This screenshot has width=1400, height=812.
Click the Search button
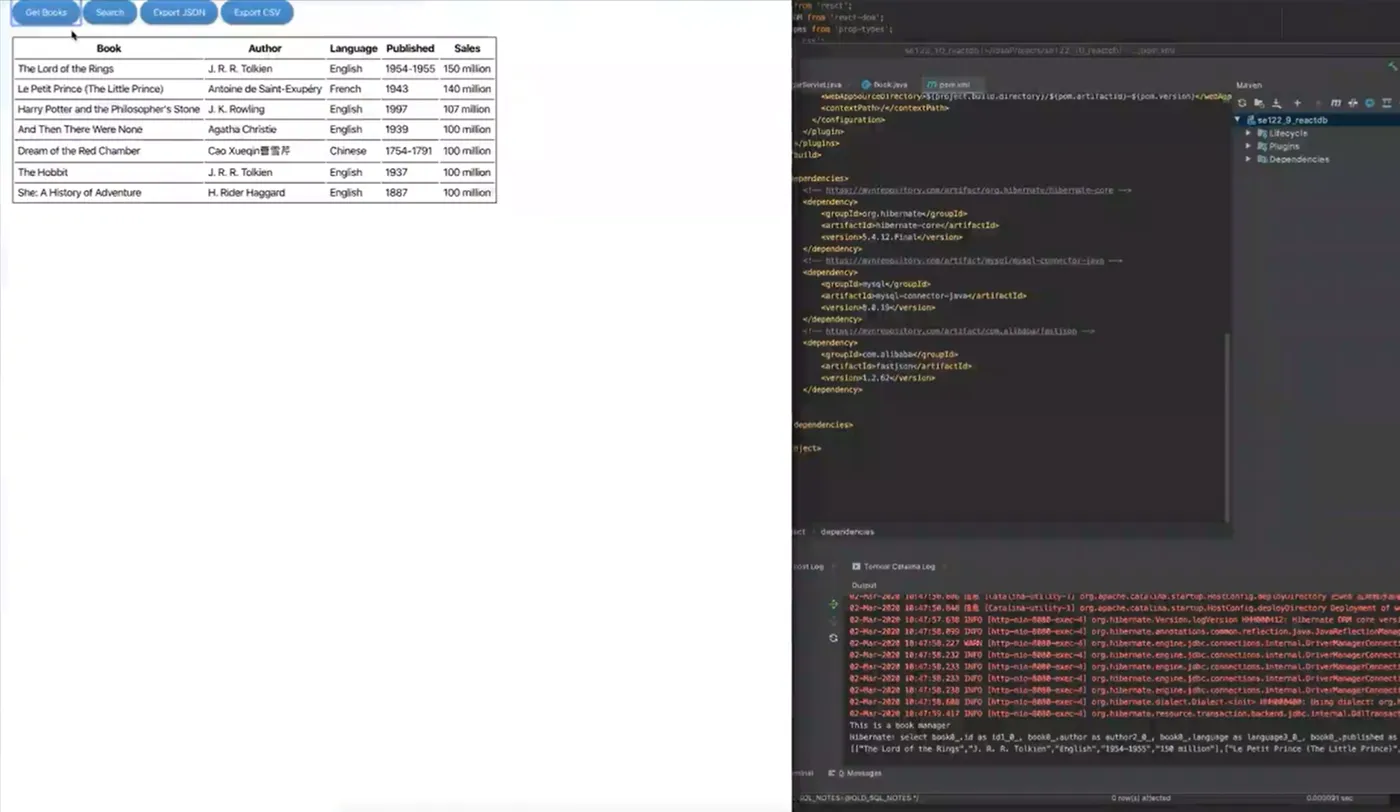(x=110, y=13)
